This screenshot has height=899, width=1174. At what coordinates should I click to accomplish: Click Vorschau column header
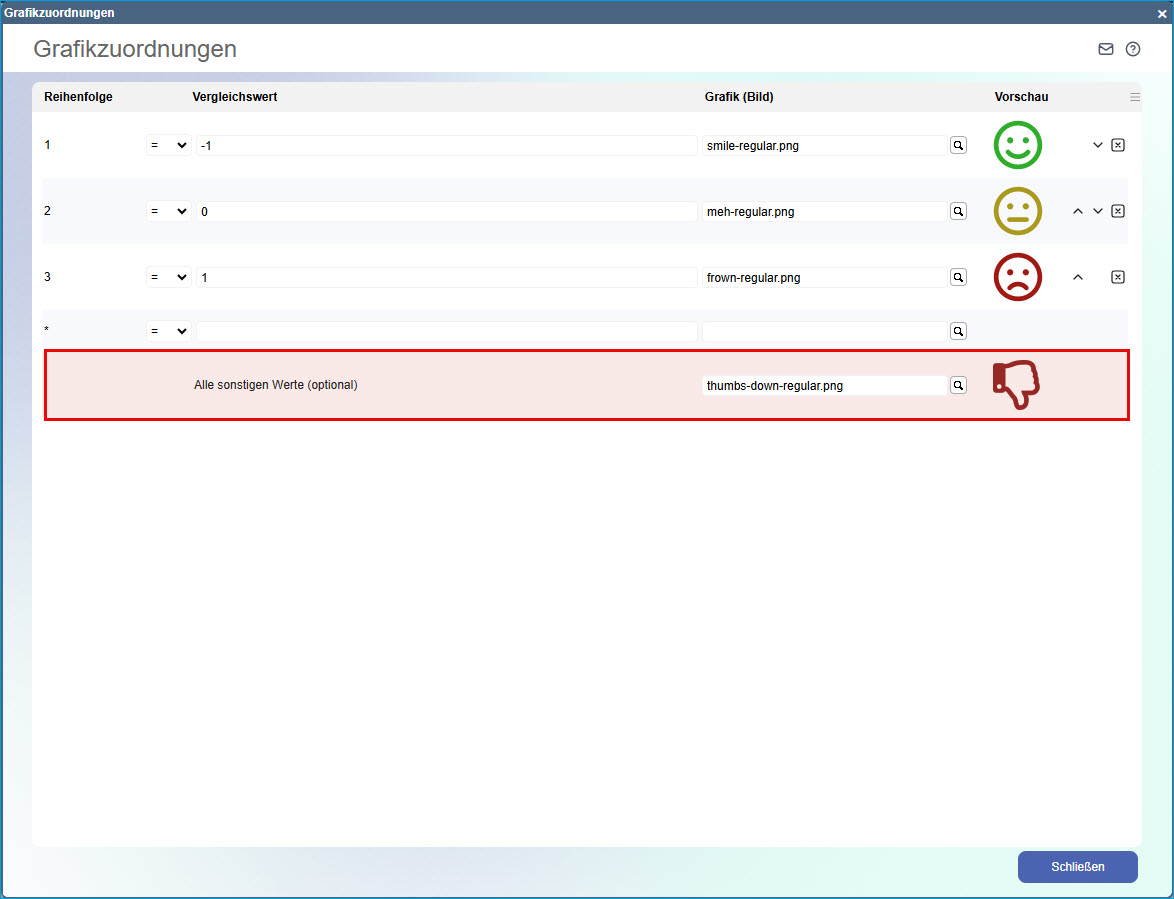tap(1021, 97)
